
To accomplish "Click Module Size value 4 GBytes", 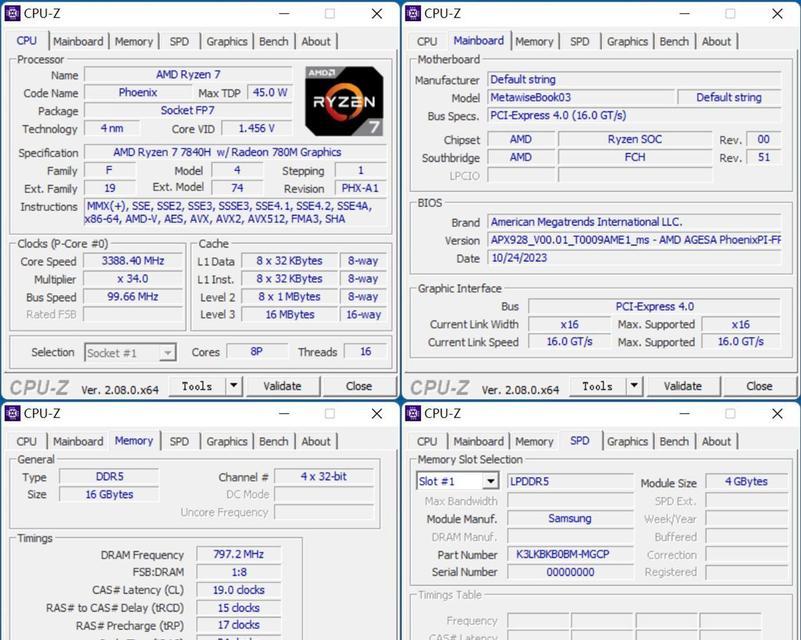I will pos(746,481).
